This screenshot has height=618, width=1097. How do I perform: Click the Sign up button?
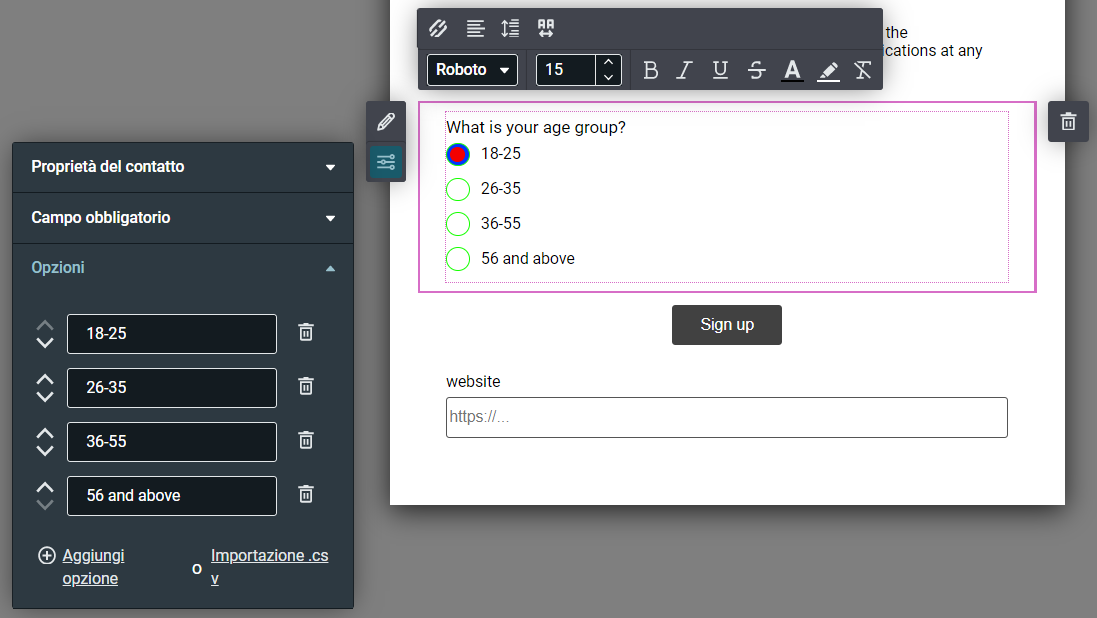(727, 325)
